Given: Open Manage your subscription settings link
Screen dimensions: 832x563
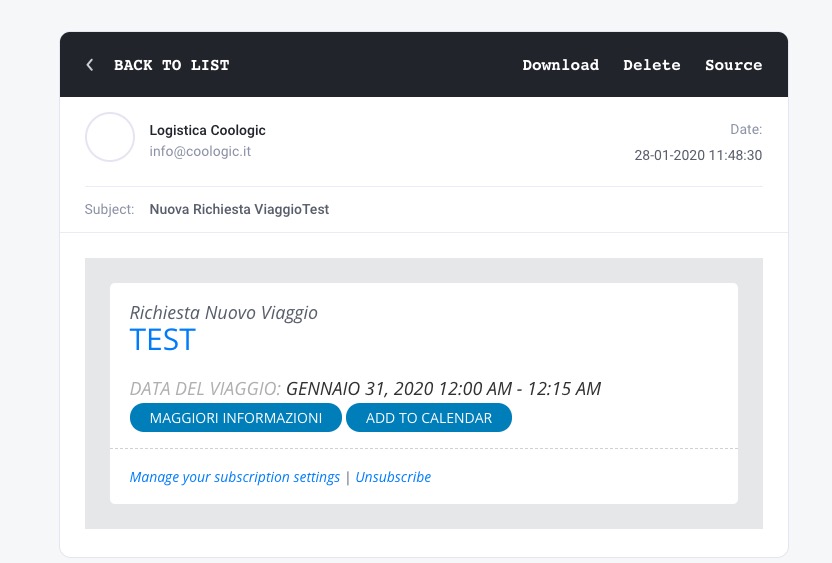Looking at the screenshot, I should [235, 477].
